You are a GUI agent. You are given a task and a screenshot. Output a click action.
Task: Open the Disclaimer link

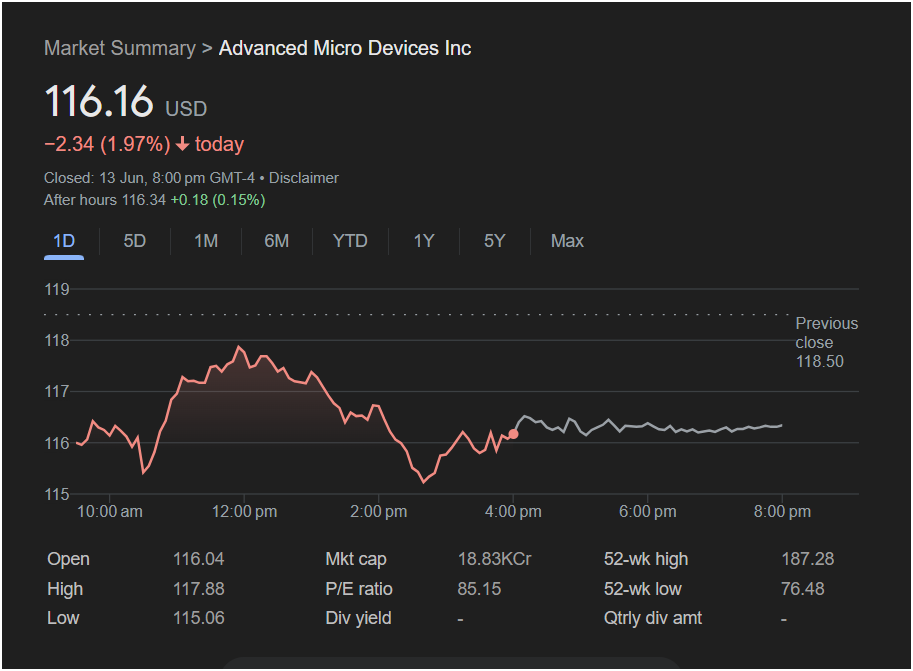tap(304, 178)
